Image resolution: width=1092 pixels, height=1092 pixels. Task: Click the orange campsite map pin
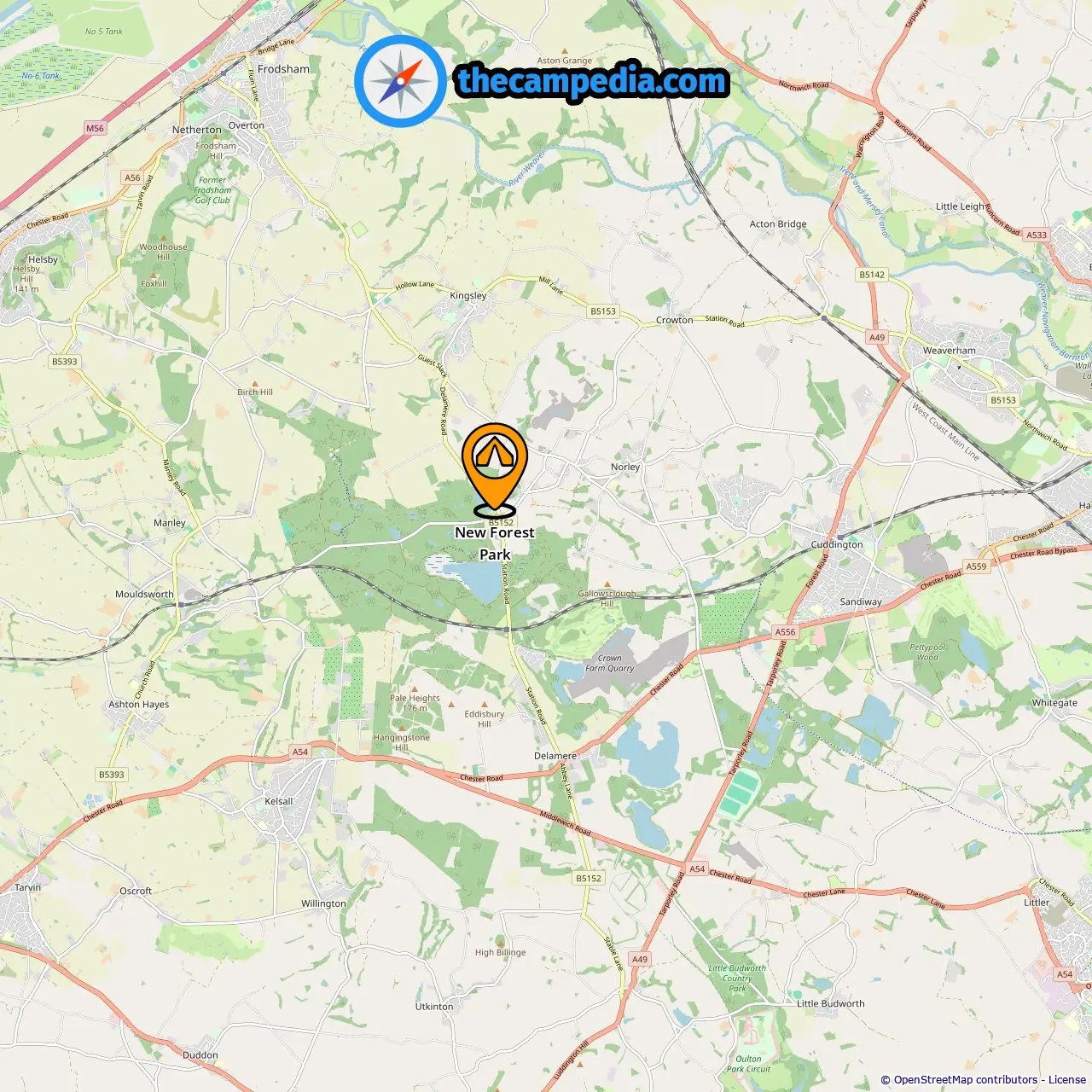point(495,469)
